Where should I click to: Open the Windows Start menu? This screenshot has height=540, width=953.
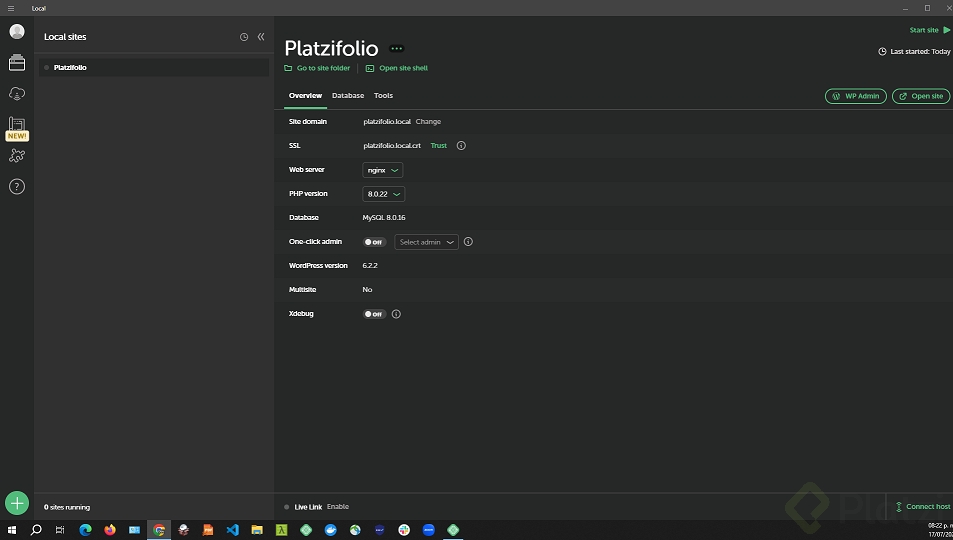point(12,530)
